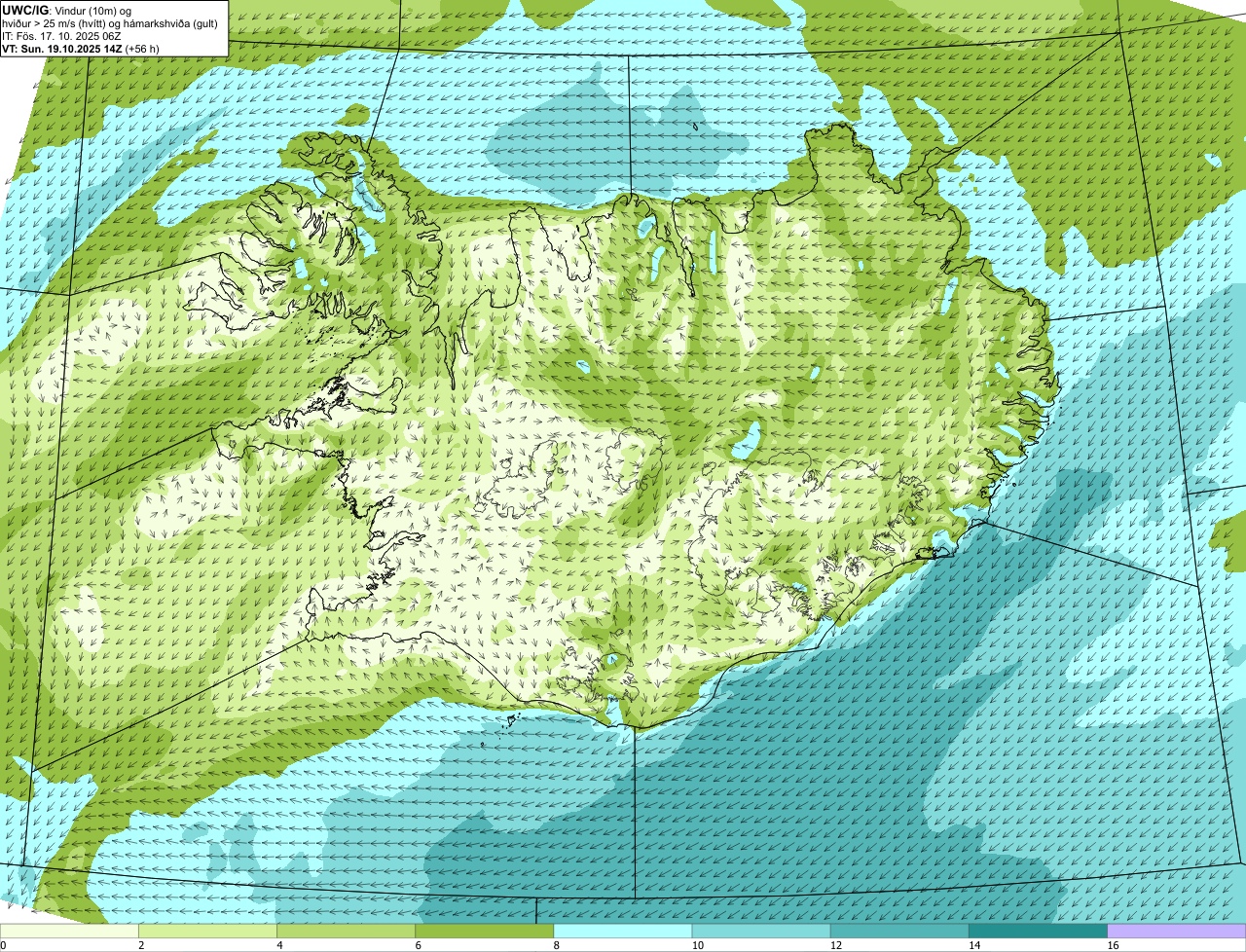
Task: Click the '14' label under the color scale
Action: [973, 945]
